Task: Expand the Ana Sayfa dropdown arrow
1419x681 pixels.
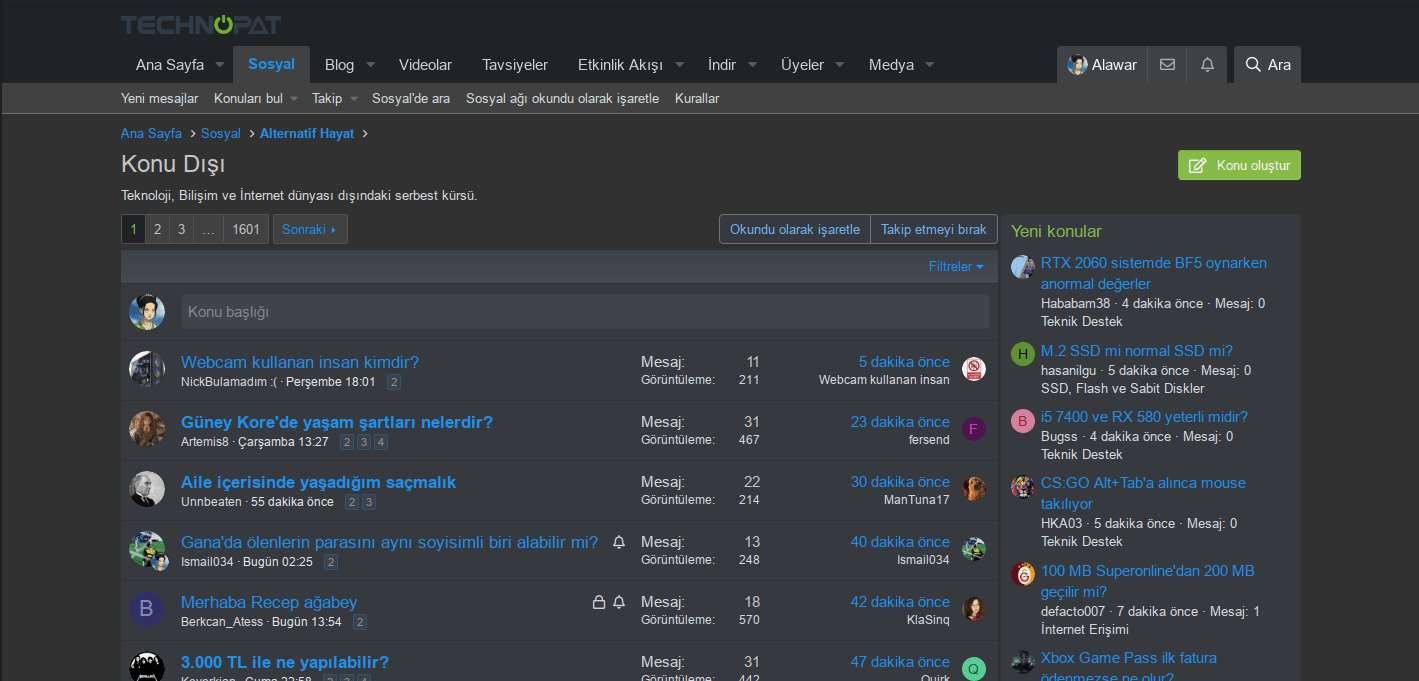Action: pos(220,65)
